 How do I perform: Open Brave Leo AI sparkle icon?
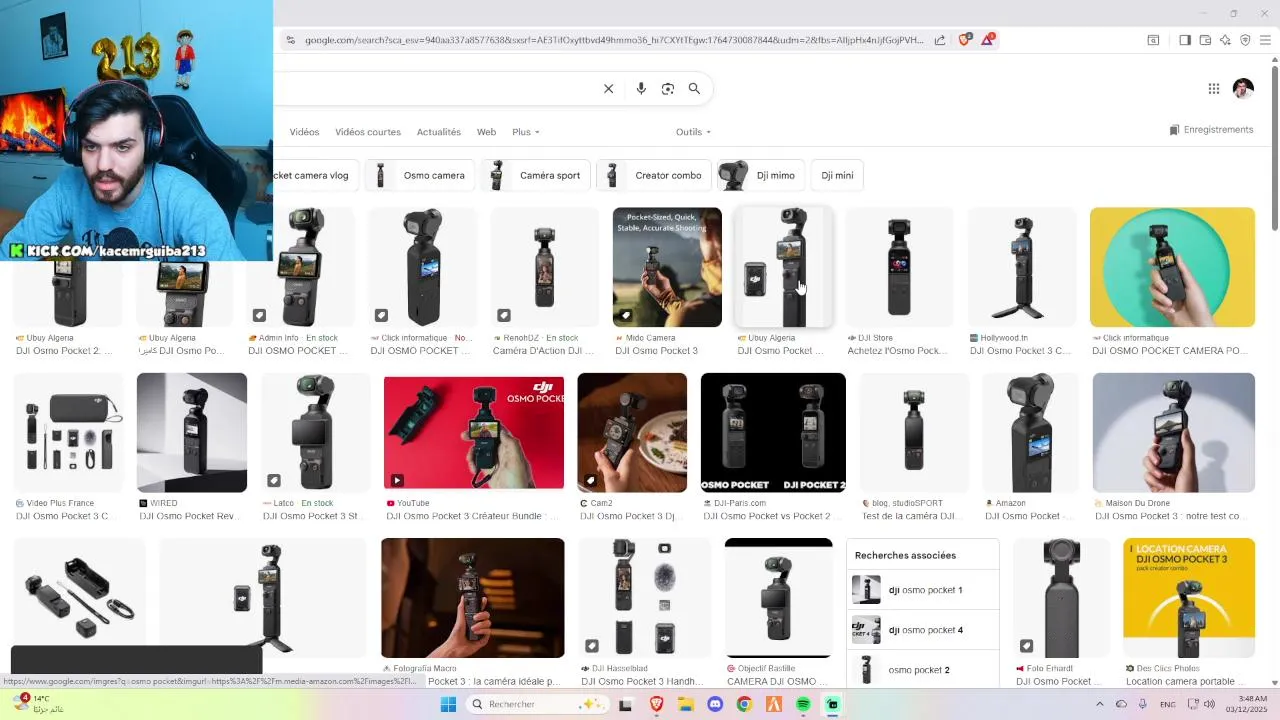[x=1225, y=40]
